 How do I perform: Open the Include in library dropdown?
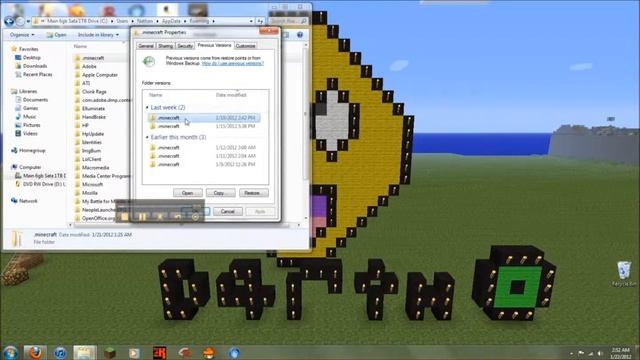click(98, 35)
